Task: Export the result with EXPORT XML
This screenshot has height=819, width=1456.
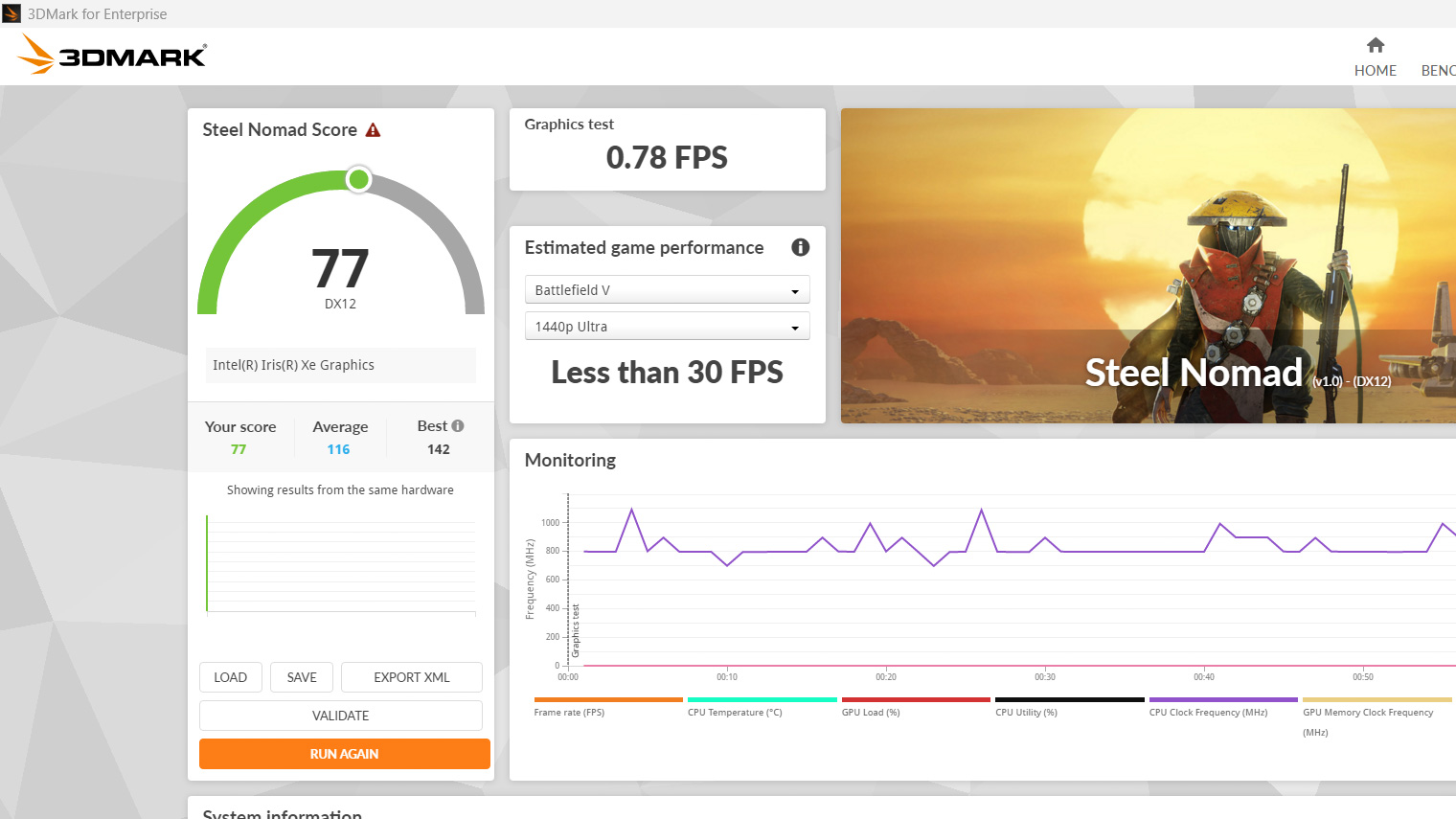Action: click(412, 677)
